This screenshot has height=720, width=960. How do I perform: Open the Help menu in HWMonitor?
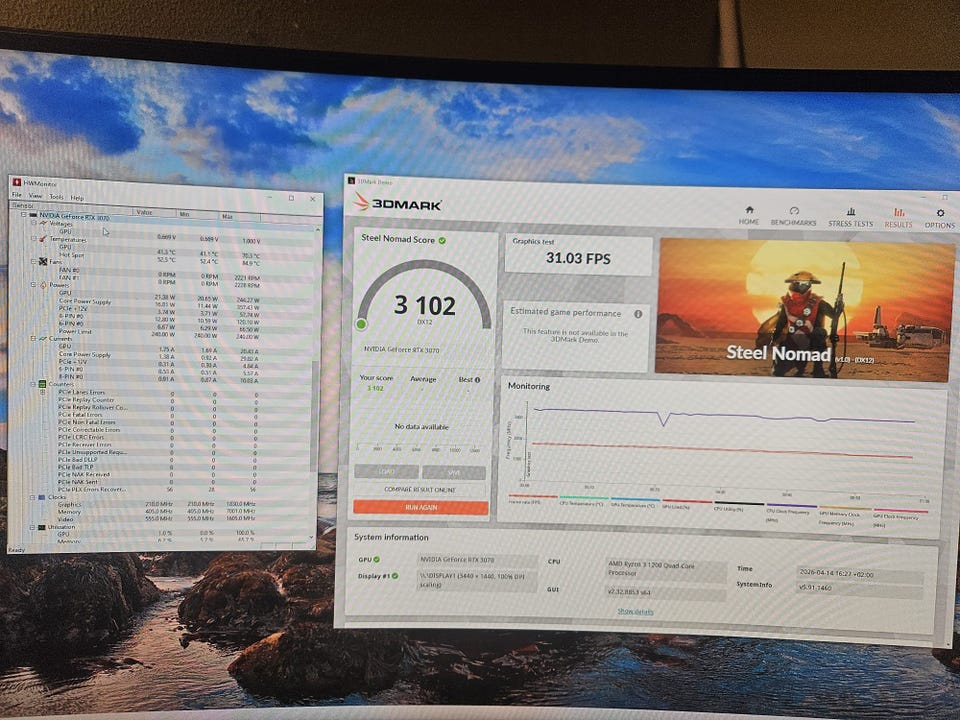[77, 198]
